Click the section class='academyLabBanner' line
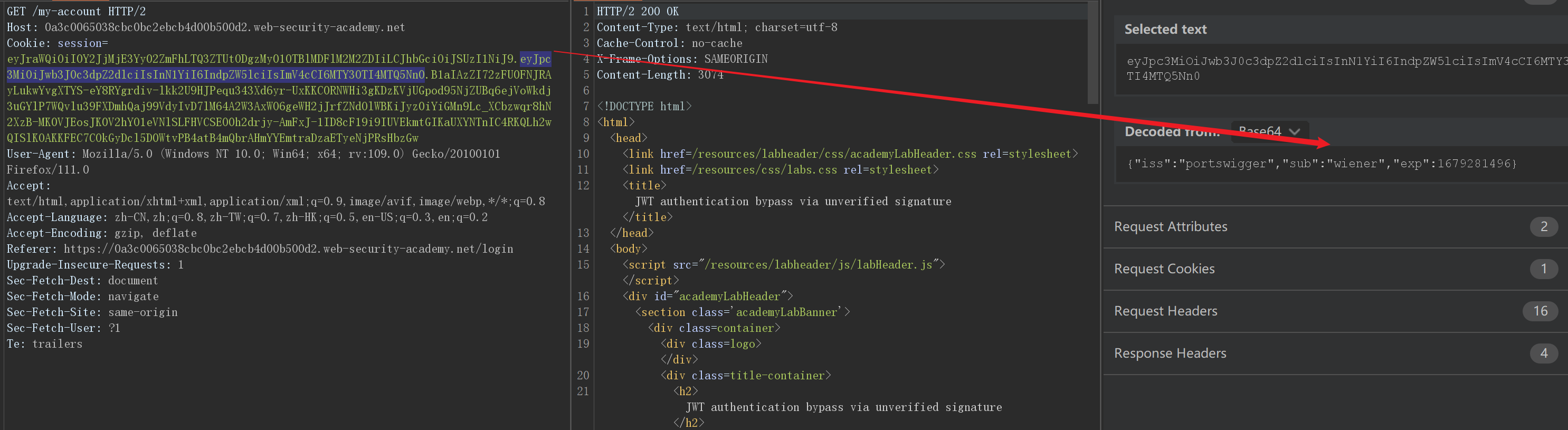Image resolution: width=1568 pixels, height=430 pixels. click(x=743, y=312)
